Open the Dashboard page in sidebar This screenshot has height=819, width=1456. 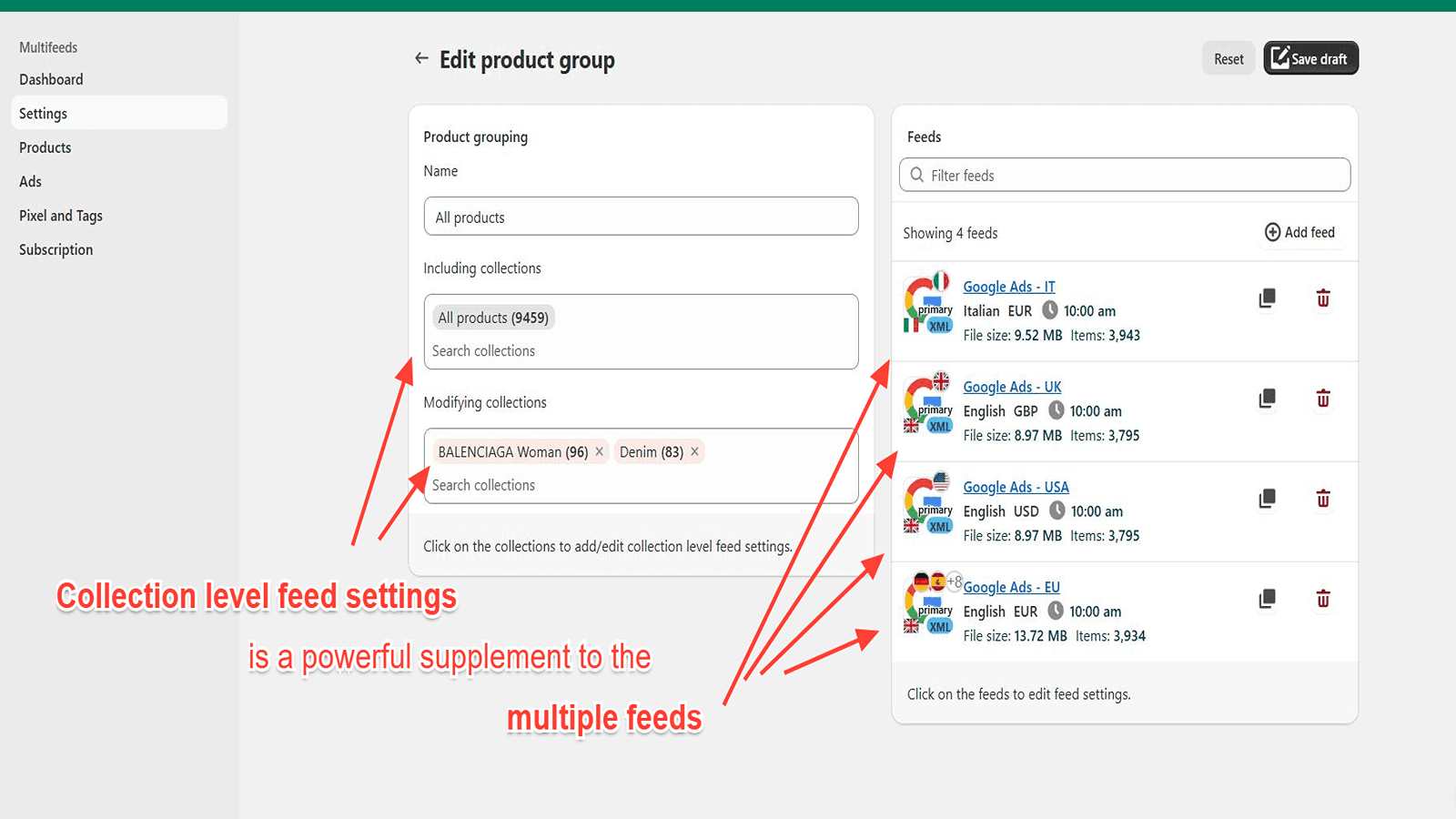(x=51, y=79)
